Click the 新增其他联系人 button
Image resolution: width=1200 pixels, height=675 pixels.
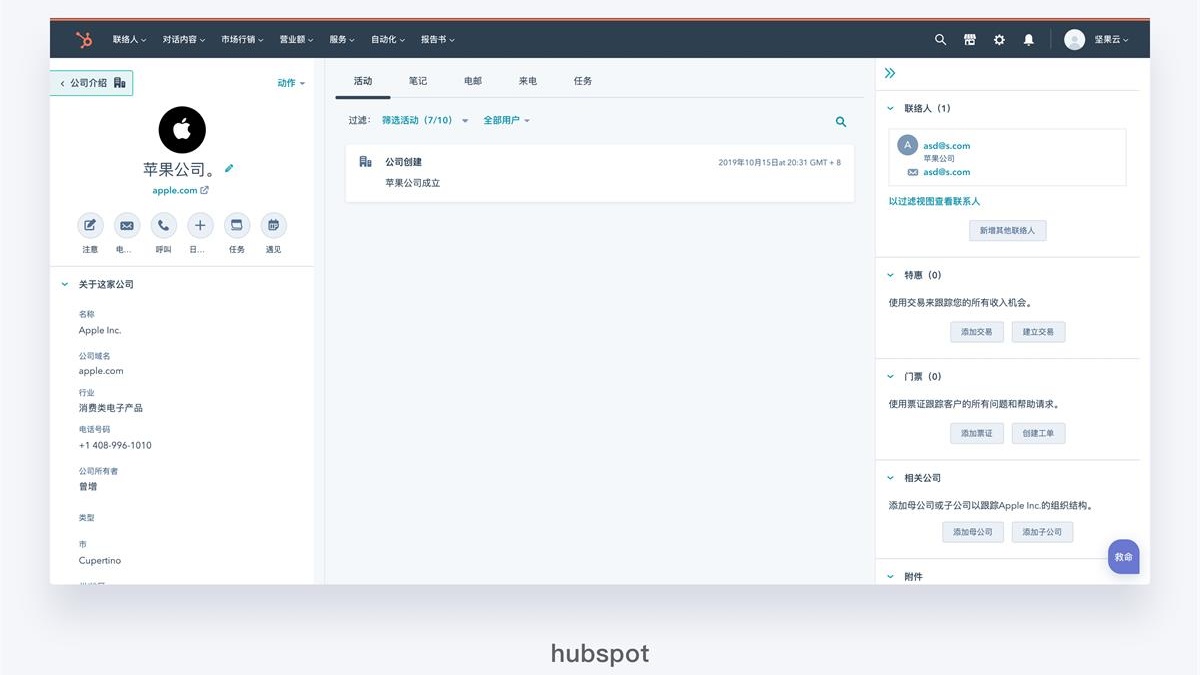pyautogui.click(x=1007, y=231)
